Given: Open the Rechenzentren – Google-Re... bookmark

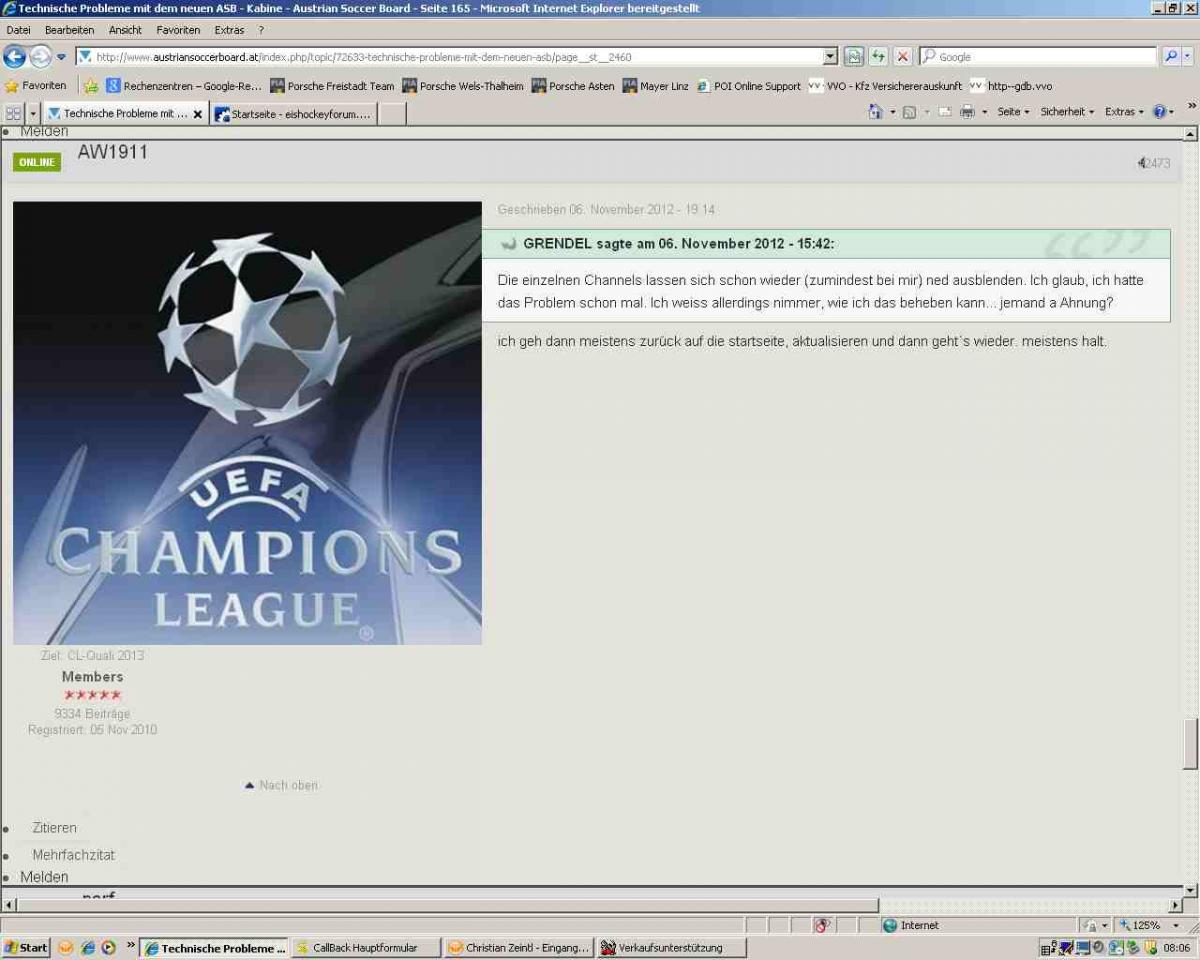Looking at the screenshot, I should [x=184, y=86].
